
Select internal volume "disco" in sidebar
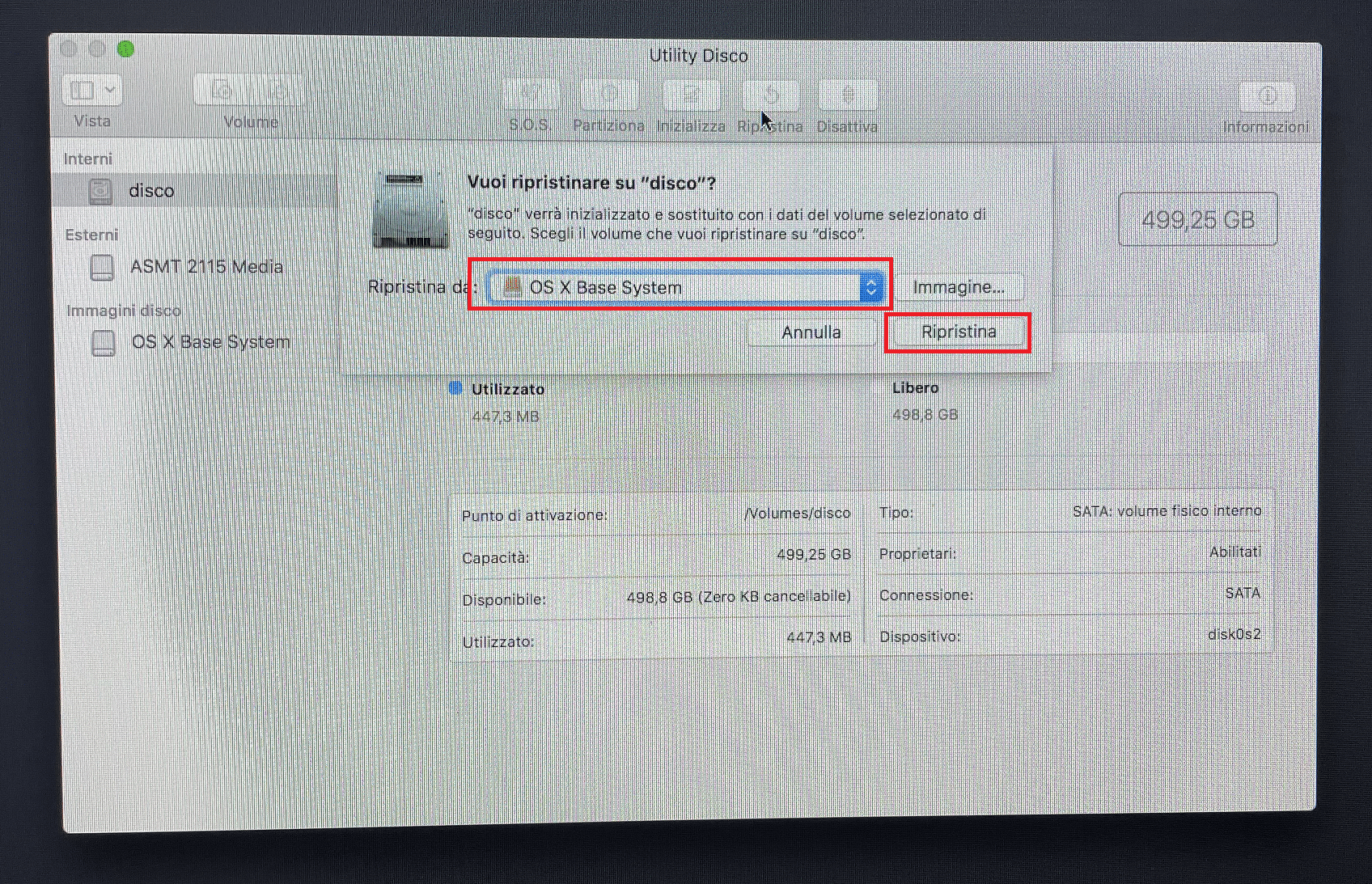(x=194, y=191)
